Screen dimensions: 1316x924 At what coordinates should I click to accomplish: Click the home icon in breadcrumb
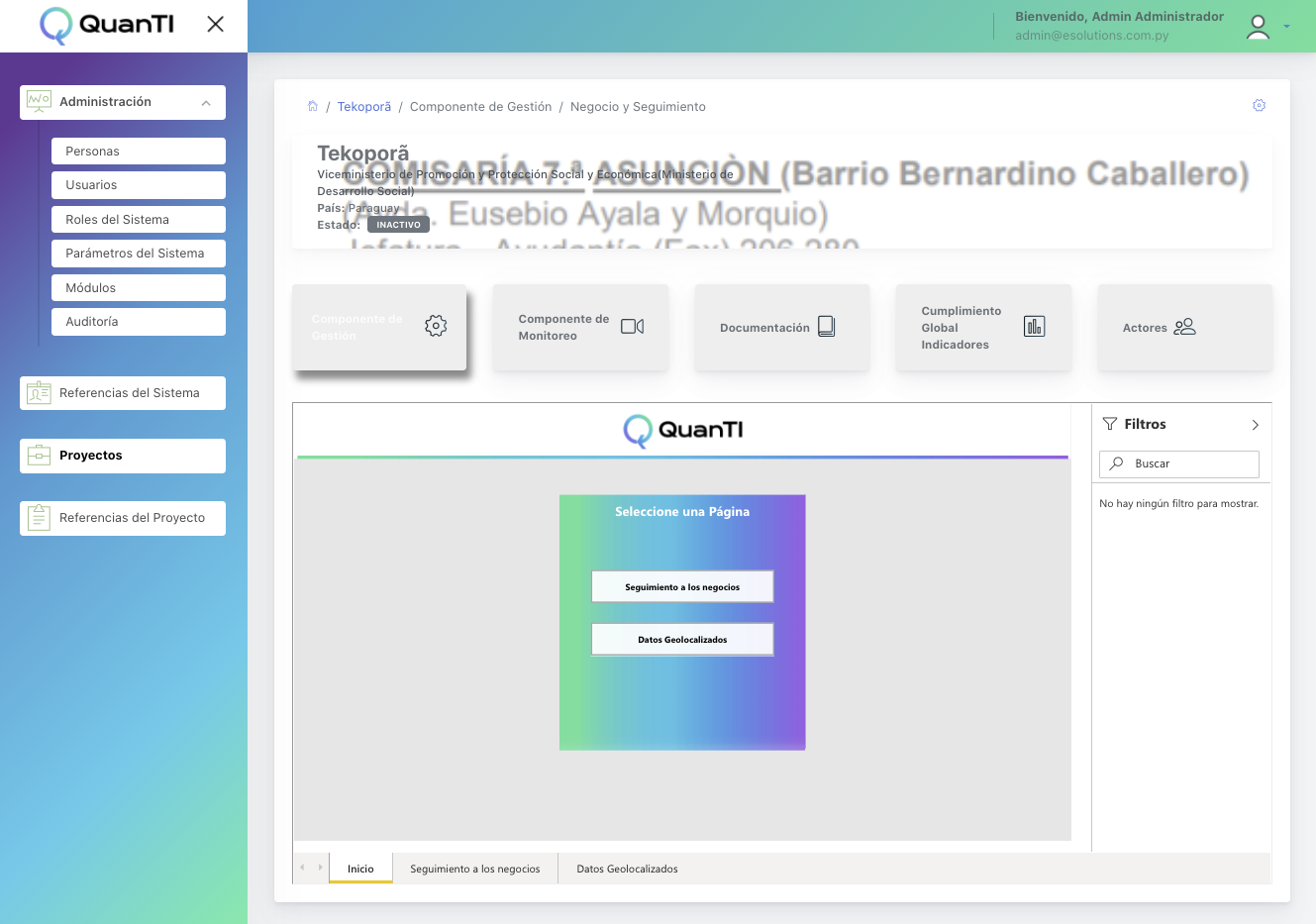coord(313,106)
